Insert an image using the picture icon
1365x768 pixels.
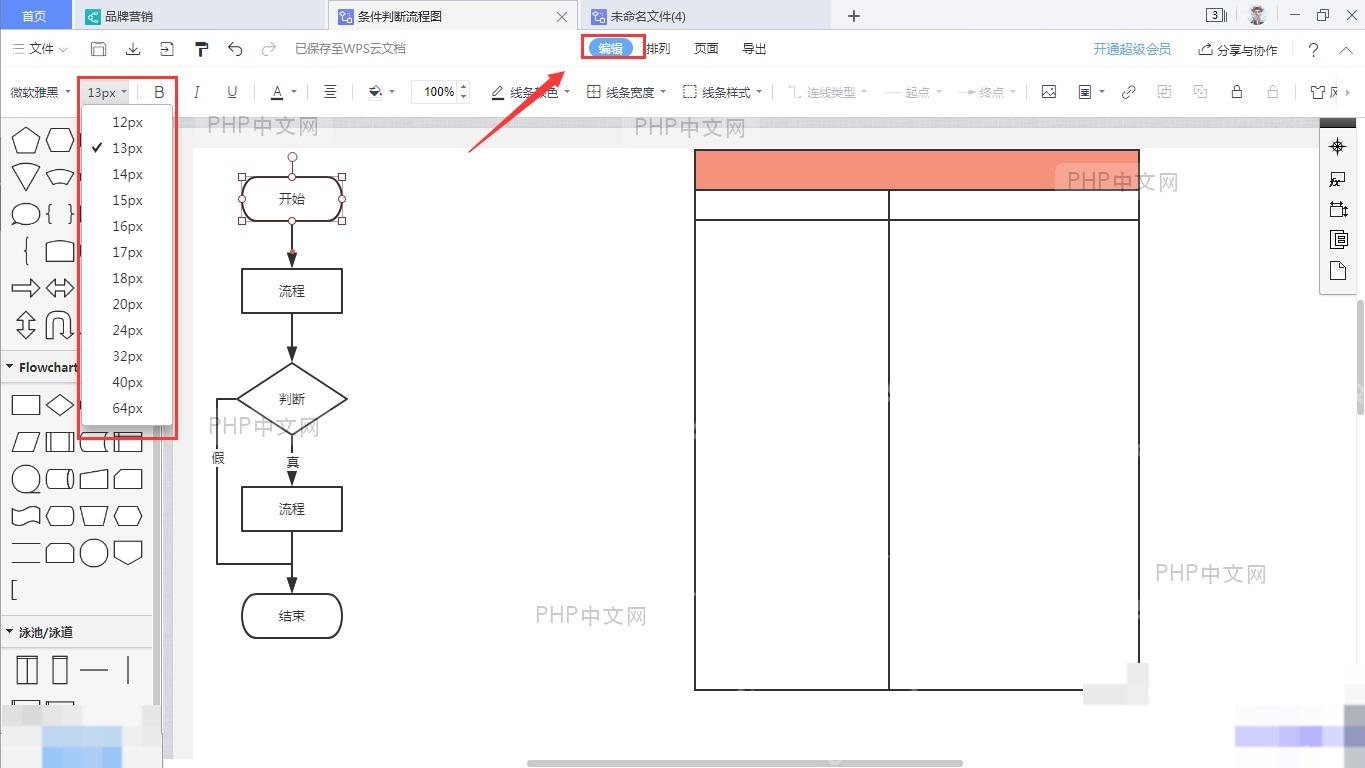point(1048,92)
